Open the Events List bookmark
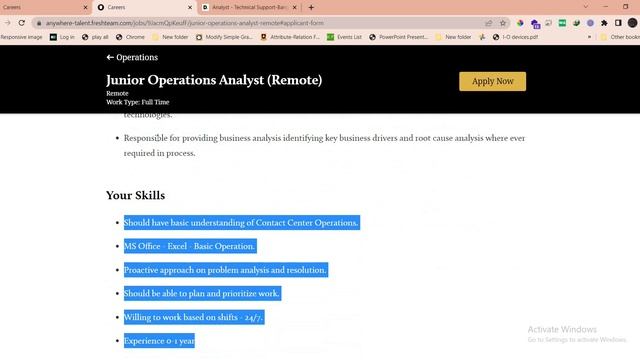640x360 pixels. click(x=344, y=37)
